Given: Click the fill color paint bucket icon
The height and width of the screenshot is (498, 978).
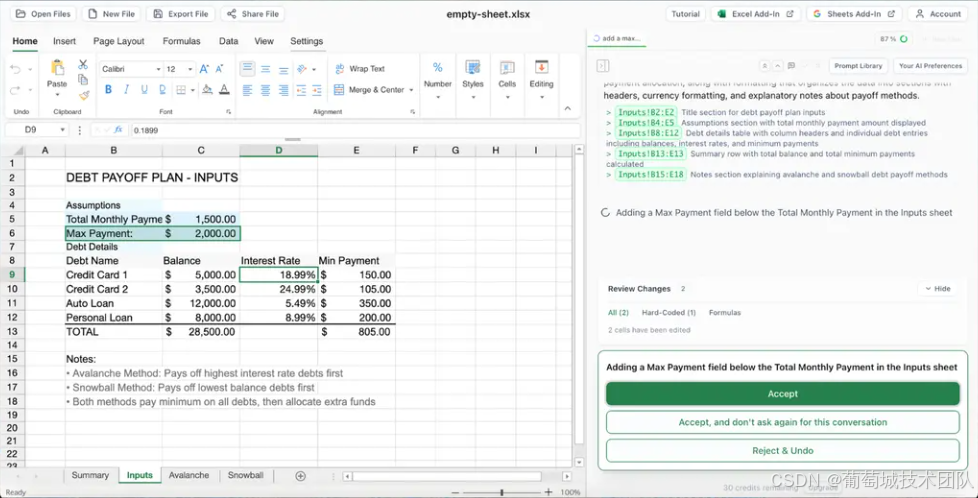Looking at the screenshot, I should (x=207, y=90).
